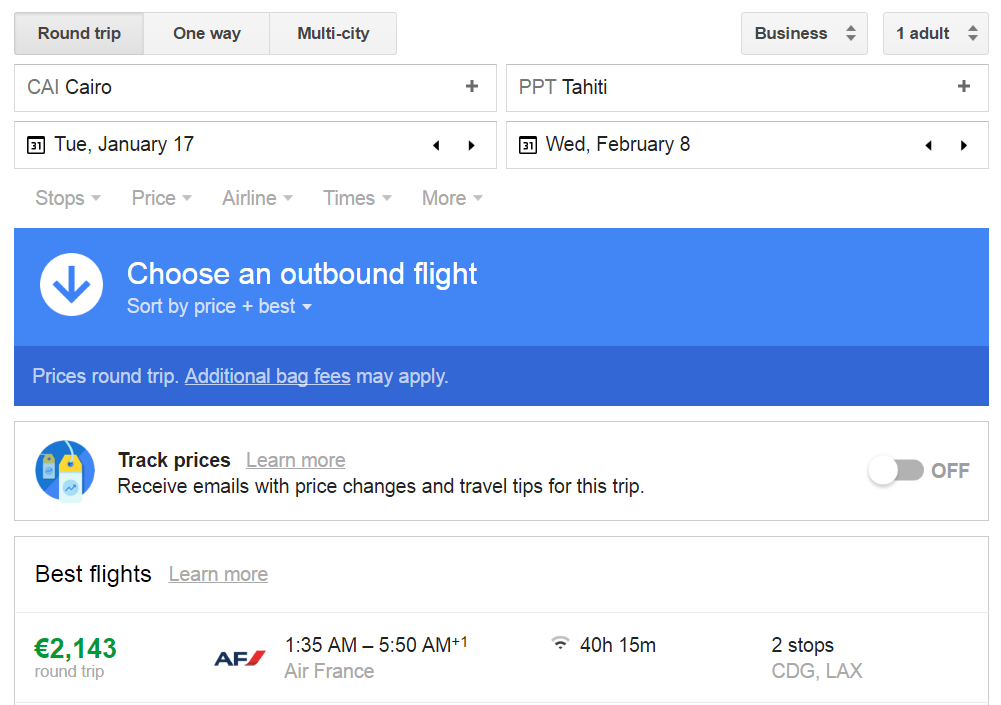This screenshot has height=705, width=1001.
Task: Click the plus icon in Tahiti destination field
Action: (964, 86)
